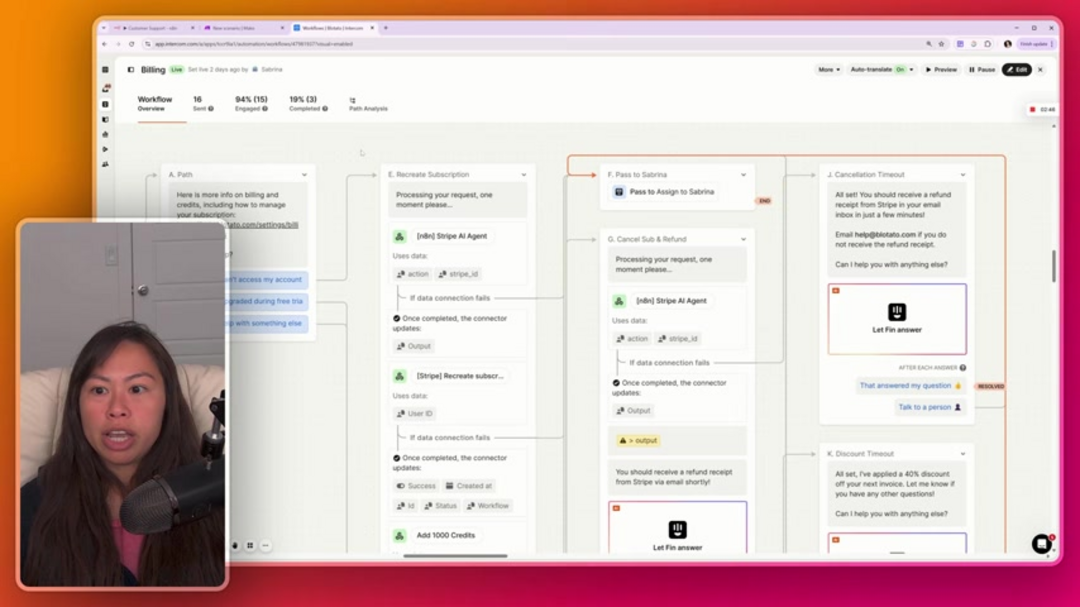Select the Workflow Overview tab
The image size is (1080, 607).
tap(155, 103)
